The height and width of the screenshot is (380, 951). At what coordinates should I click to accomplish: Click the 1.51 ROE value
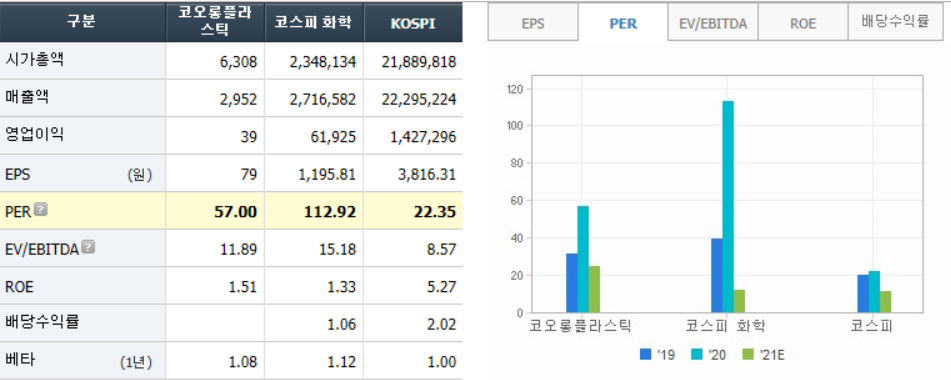tap(243, 287)
